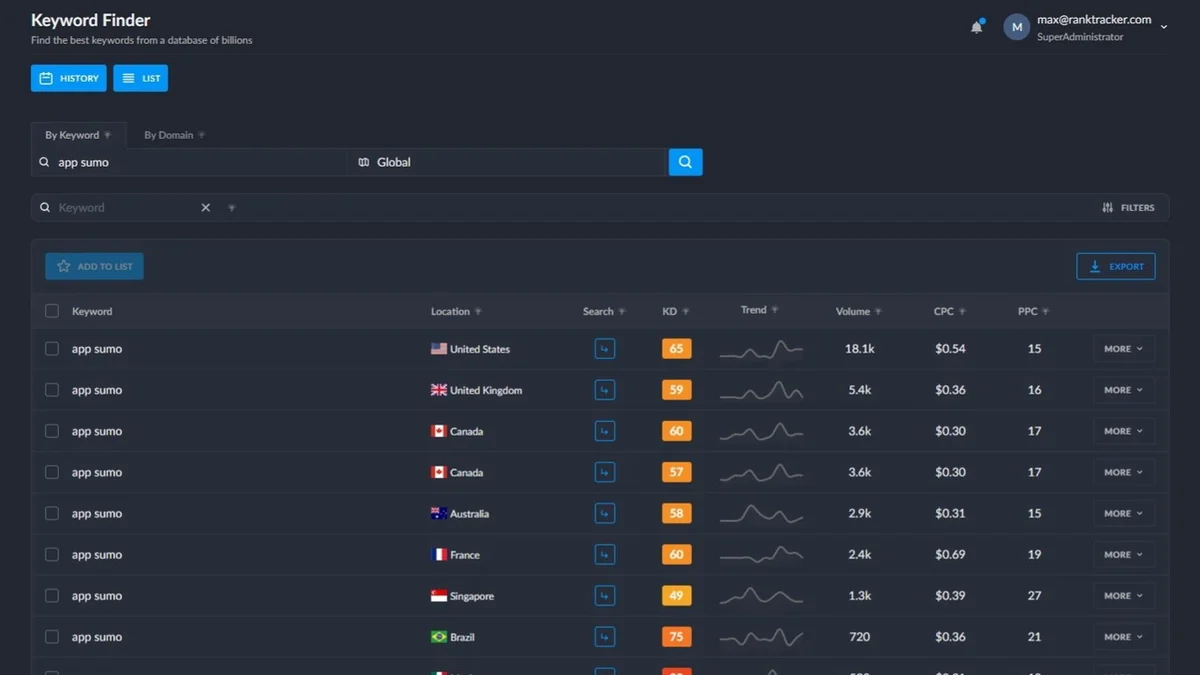Click the EXPORT button
Image resolution: width=1200 pixels, height=675 pixels.
click(x=1116, y=267)
